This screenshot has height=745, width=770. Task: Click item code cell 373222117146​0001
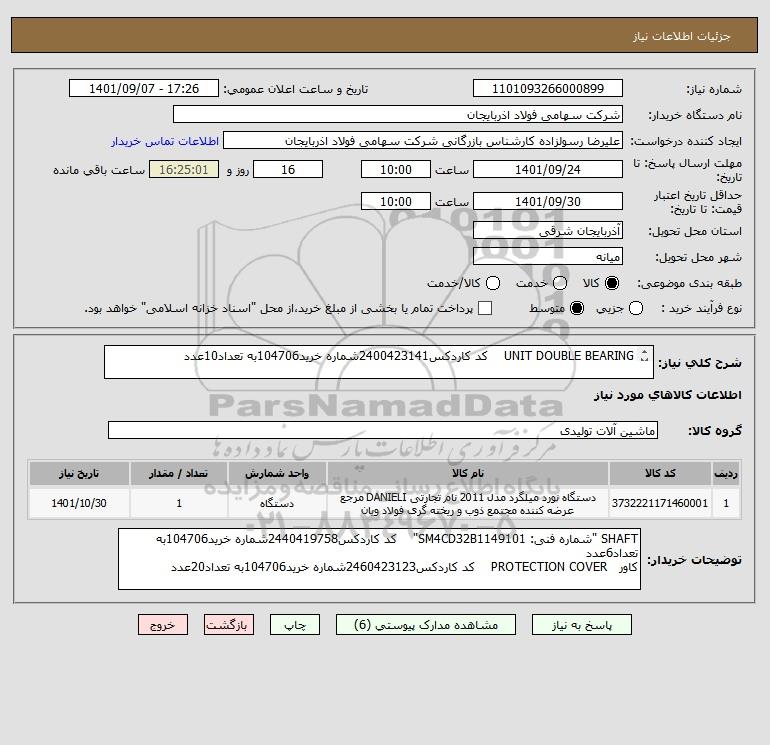(x=660, y=503)
